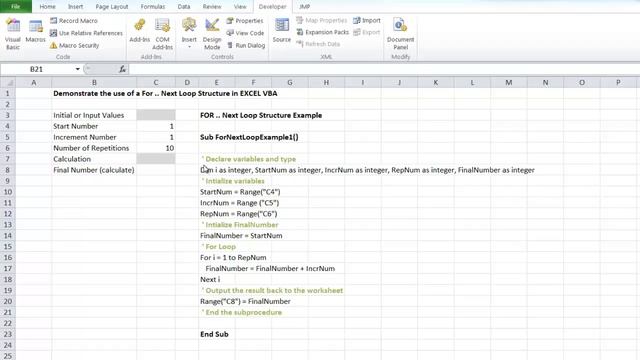Open the Add-Ins manager
The width and height of the screenshot is (640, 360).
140,31
